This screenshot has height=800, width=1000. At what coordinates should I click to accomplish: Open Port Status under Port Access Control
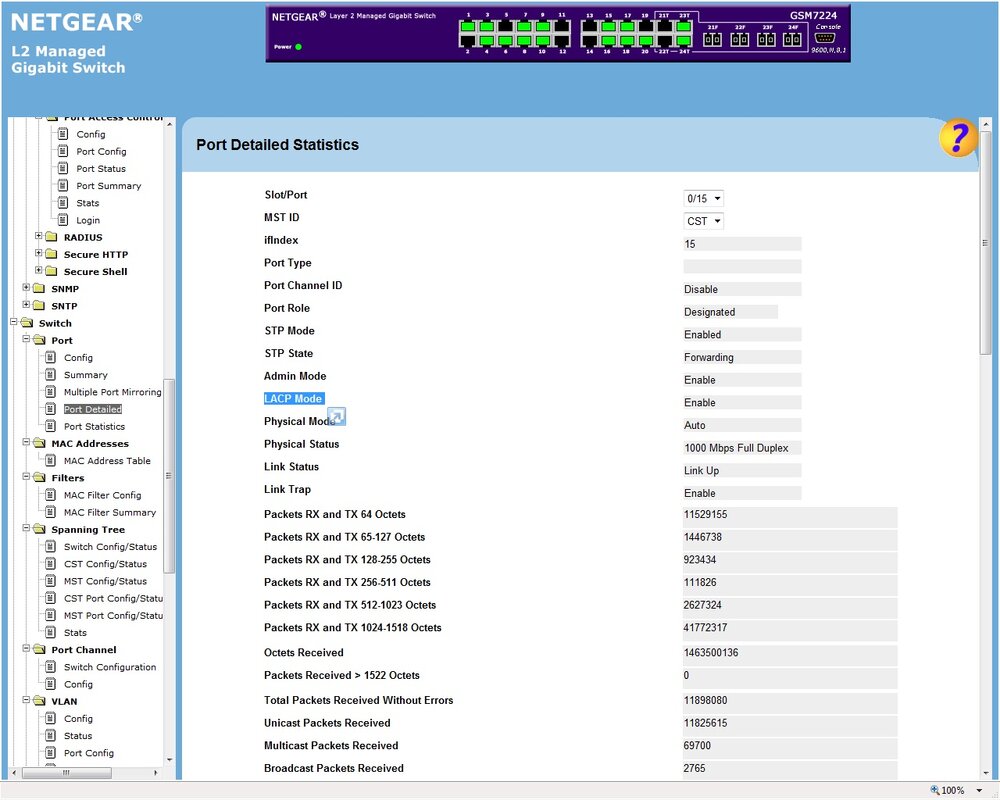point(101,168)
